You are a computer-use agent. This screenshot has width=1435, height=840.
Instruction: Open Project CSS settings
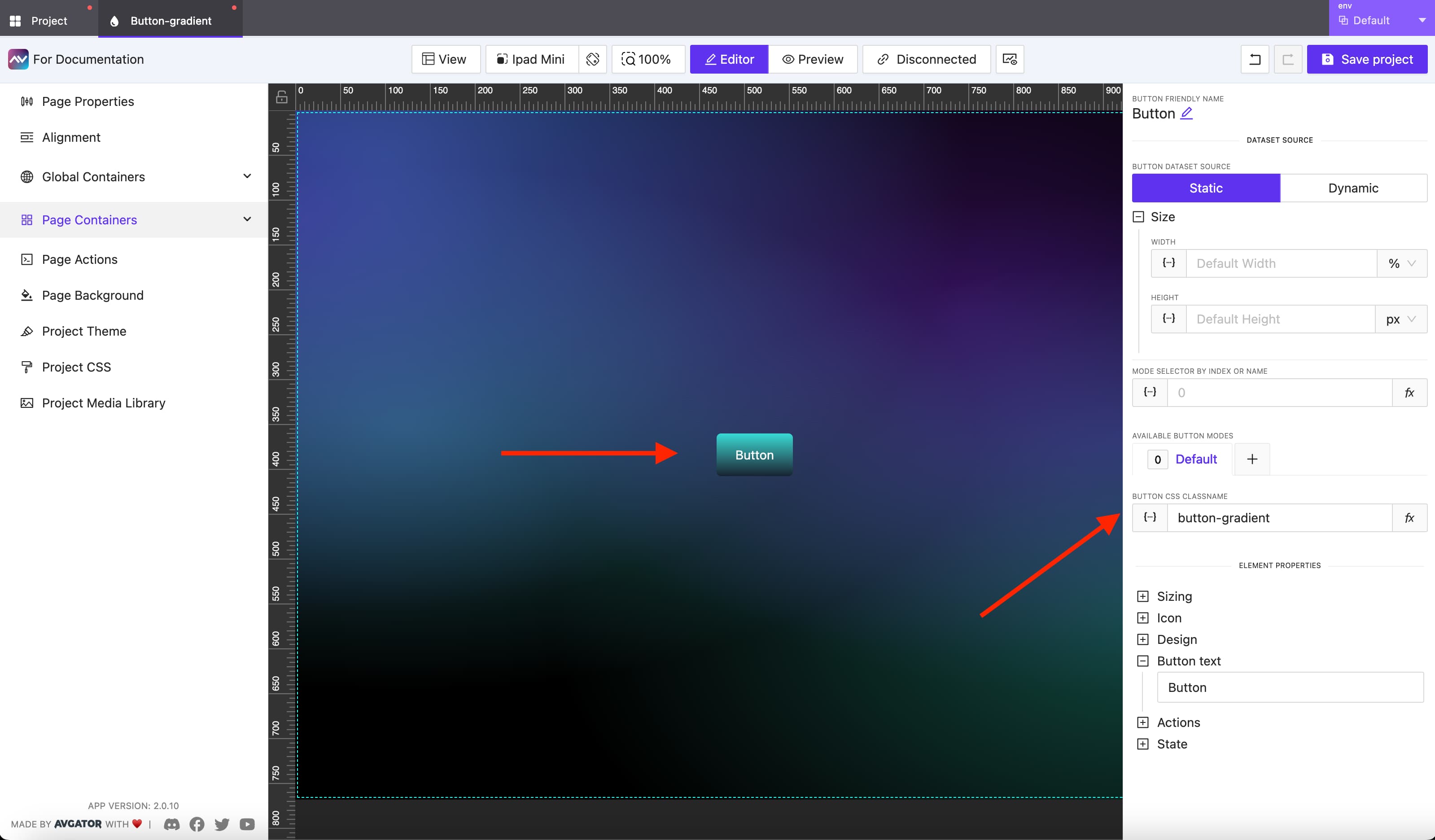[x=76, y=367]
